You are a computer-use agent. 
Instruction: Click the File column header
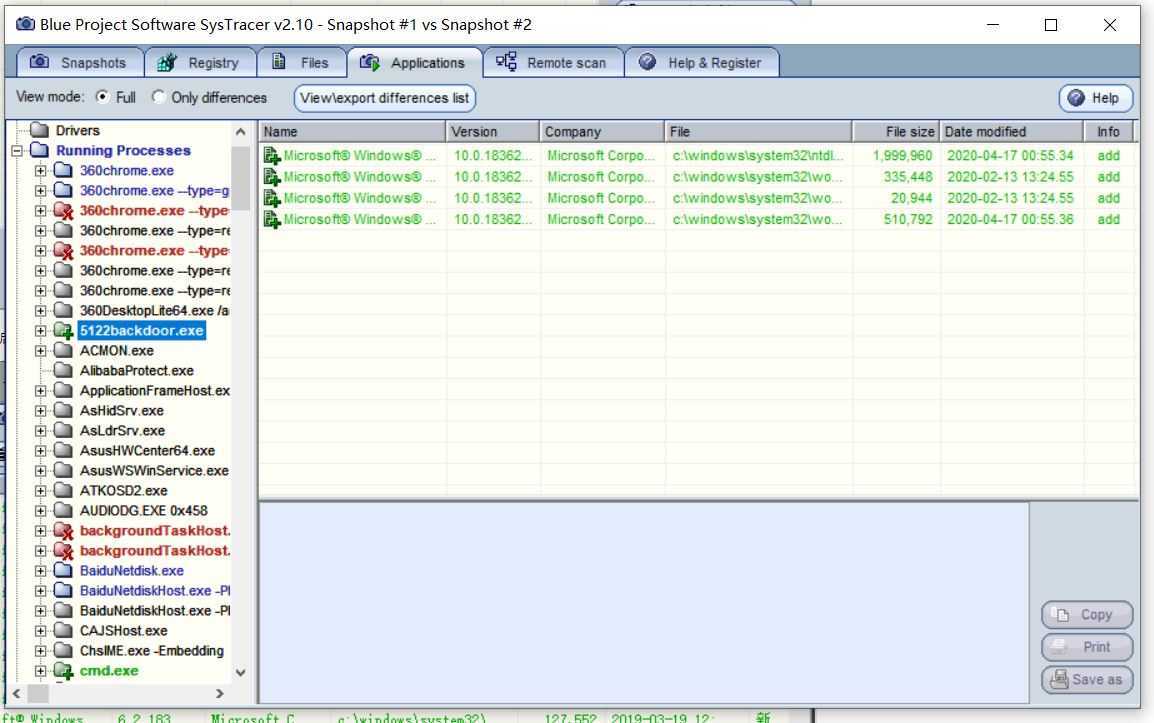pyautogui.click(x=758, y=132)
